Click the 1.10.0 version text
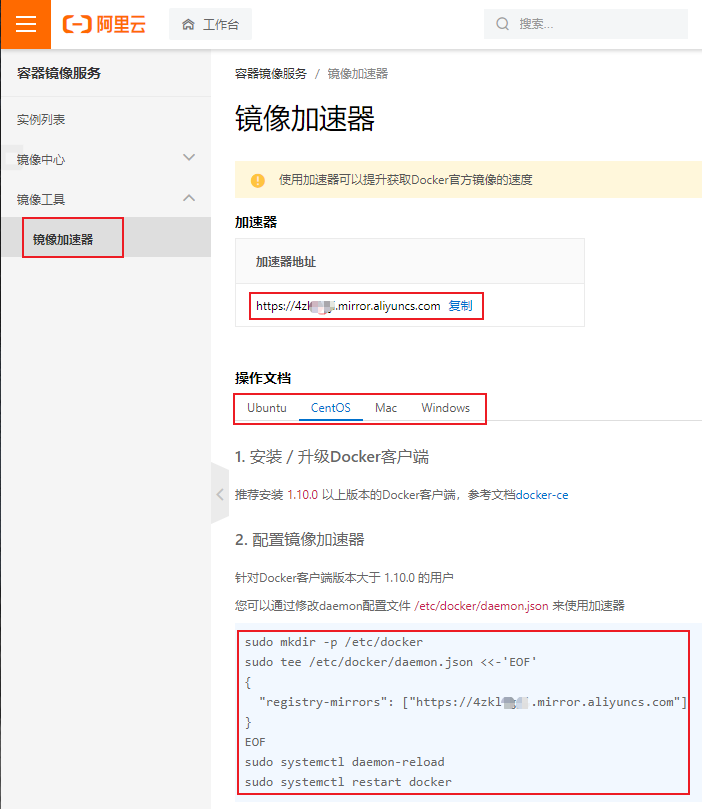 [302, 495]
